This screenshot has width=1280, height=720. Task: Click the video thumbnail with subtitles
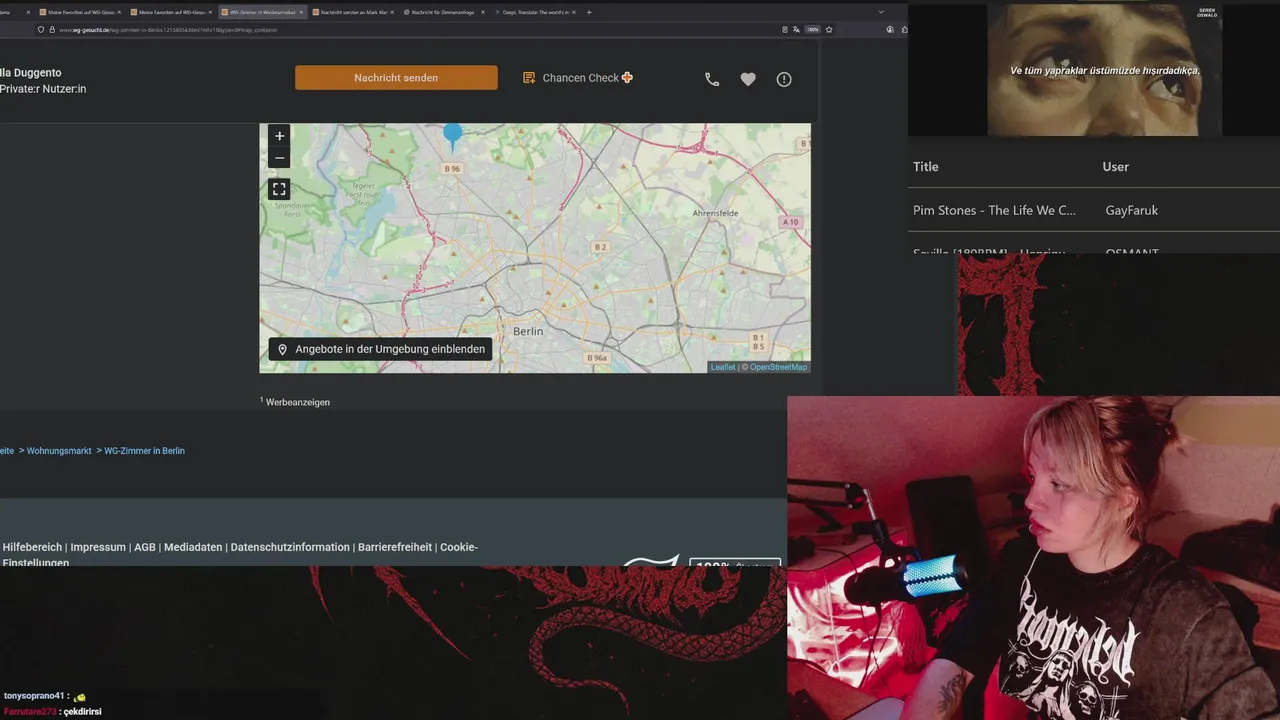pyautogui.click(x=1104, y=70)
